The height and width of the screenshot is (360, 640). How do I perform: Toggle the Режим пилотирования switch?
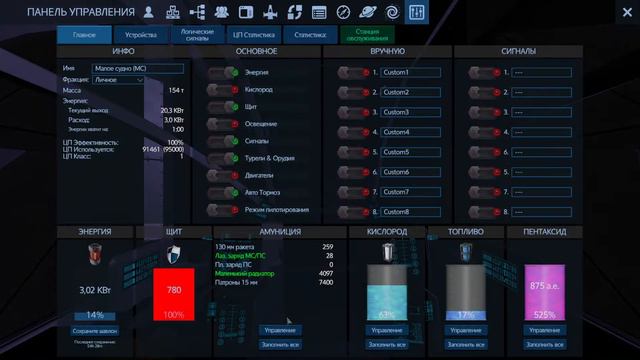click(x=222, y=210)
